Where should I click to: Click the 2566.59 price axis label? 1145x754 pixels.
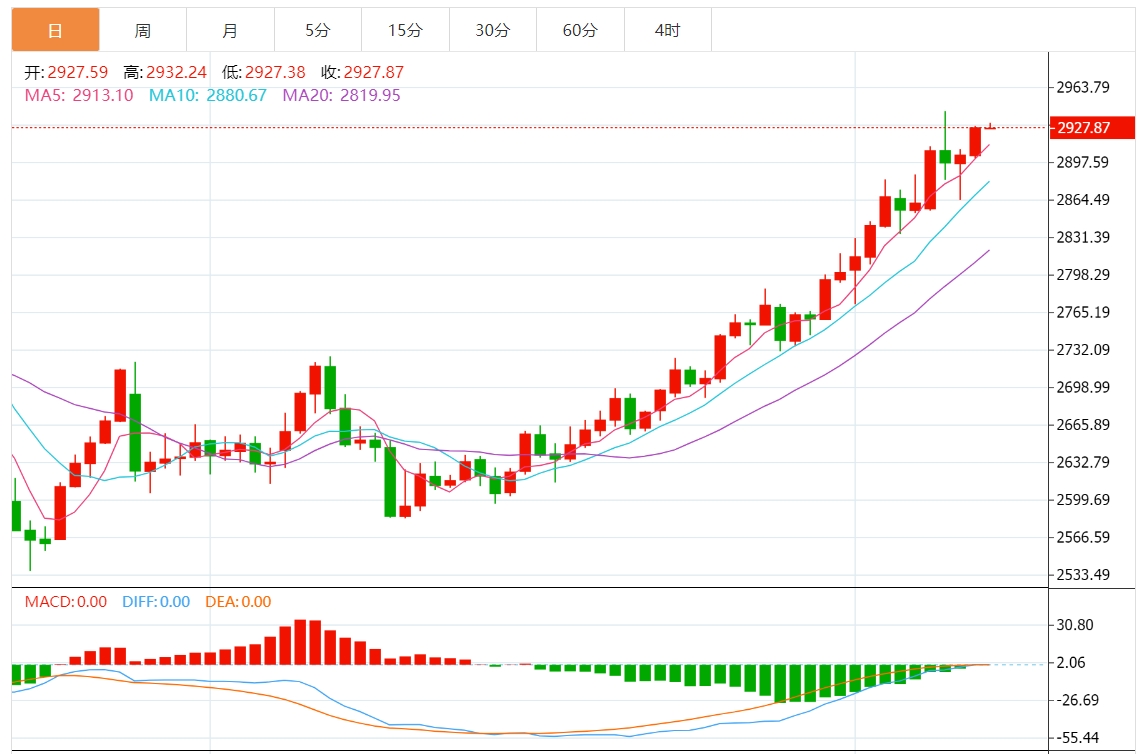(1083, 537)
